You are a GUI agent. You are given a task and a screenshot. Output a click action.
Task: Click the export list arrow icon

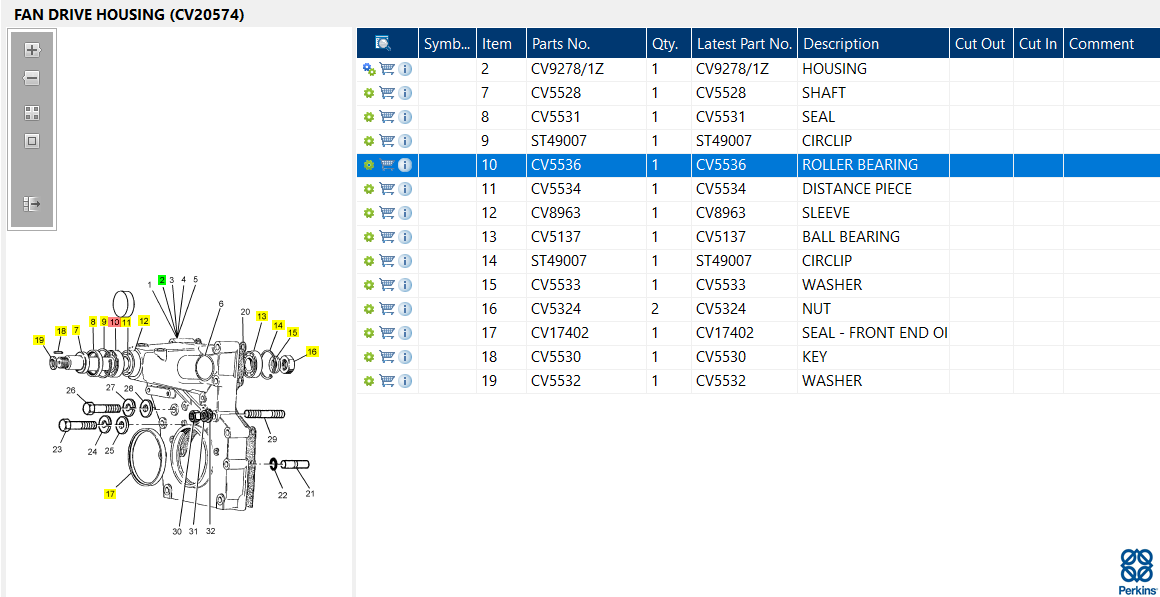[x=32, y=203]
